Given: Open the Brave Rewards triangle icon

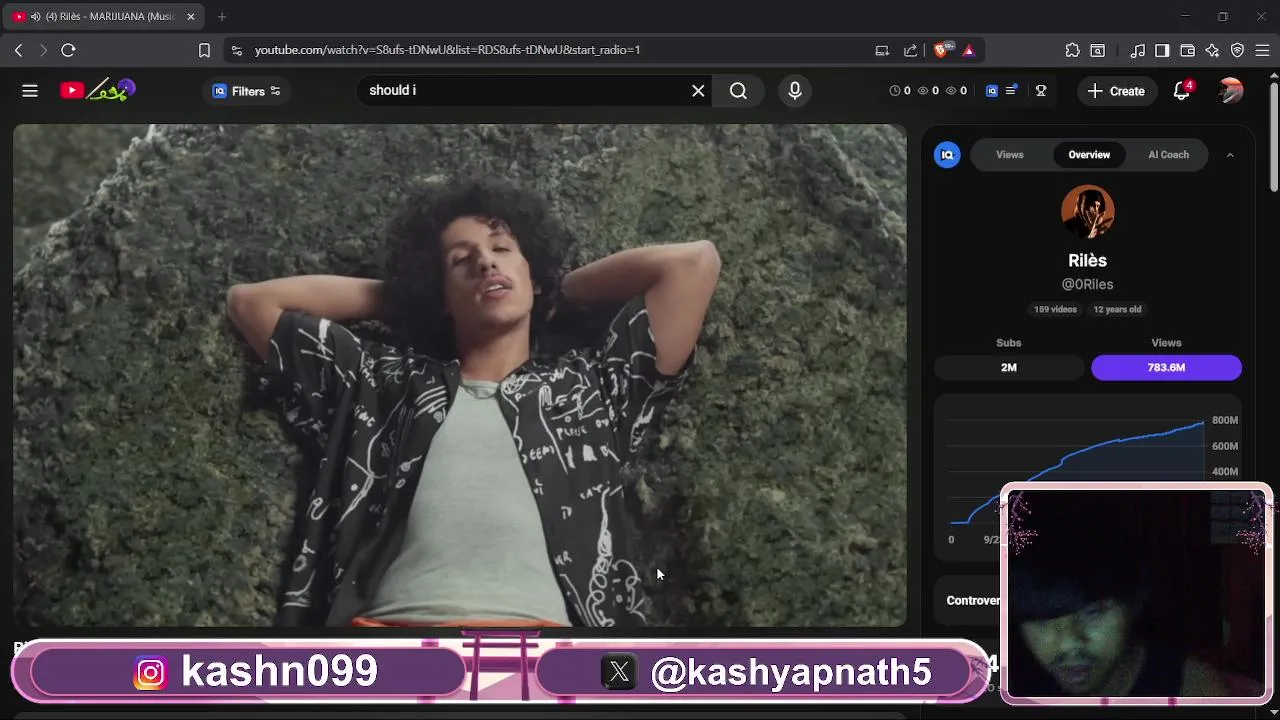Looking at the screenshot, I should coord(968,50).
